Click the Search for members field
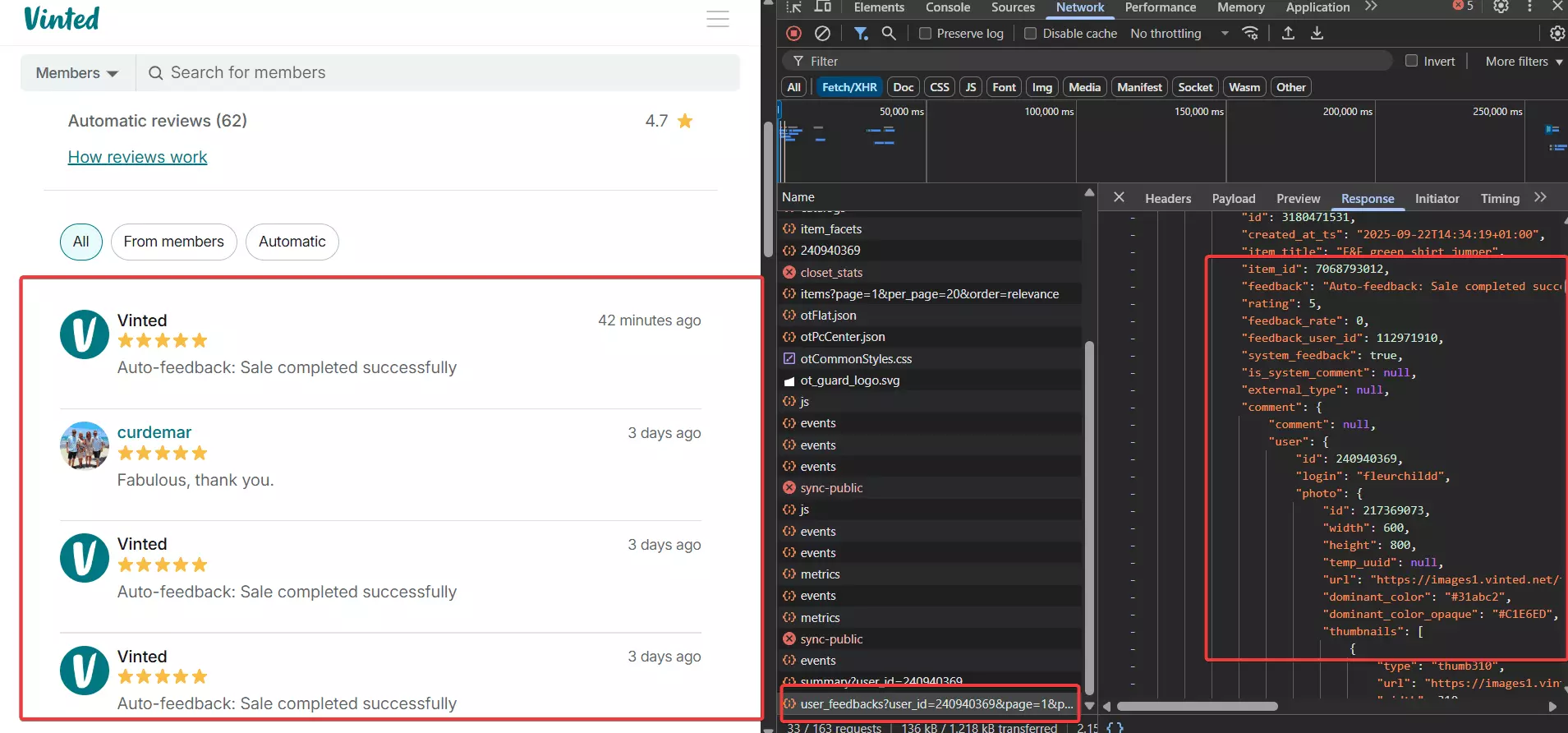 click(438, 72)
